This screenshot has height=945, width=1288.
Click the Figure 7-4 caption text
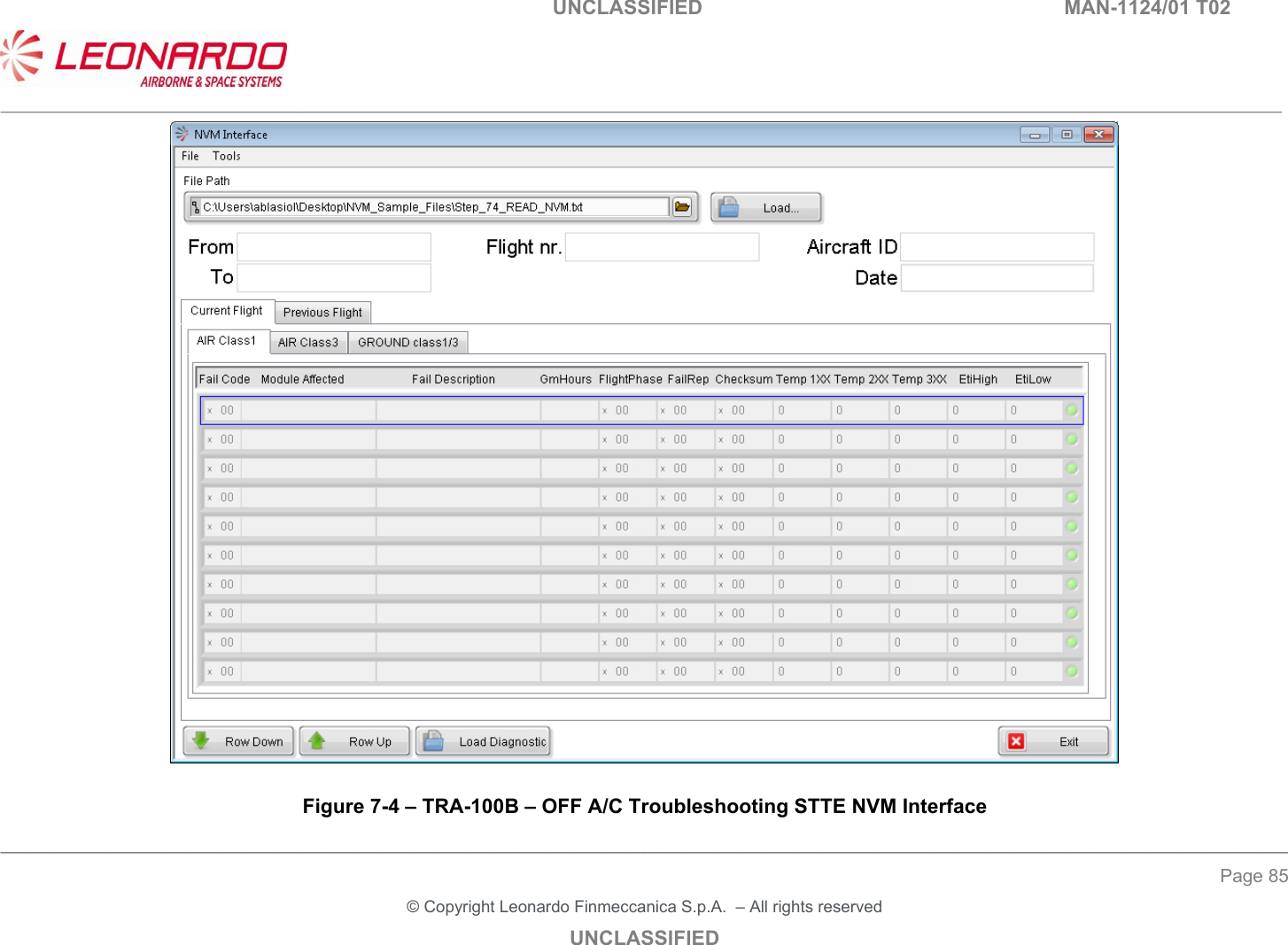[645, 806]
